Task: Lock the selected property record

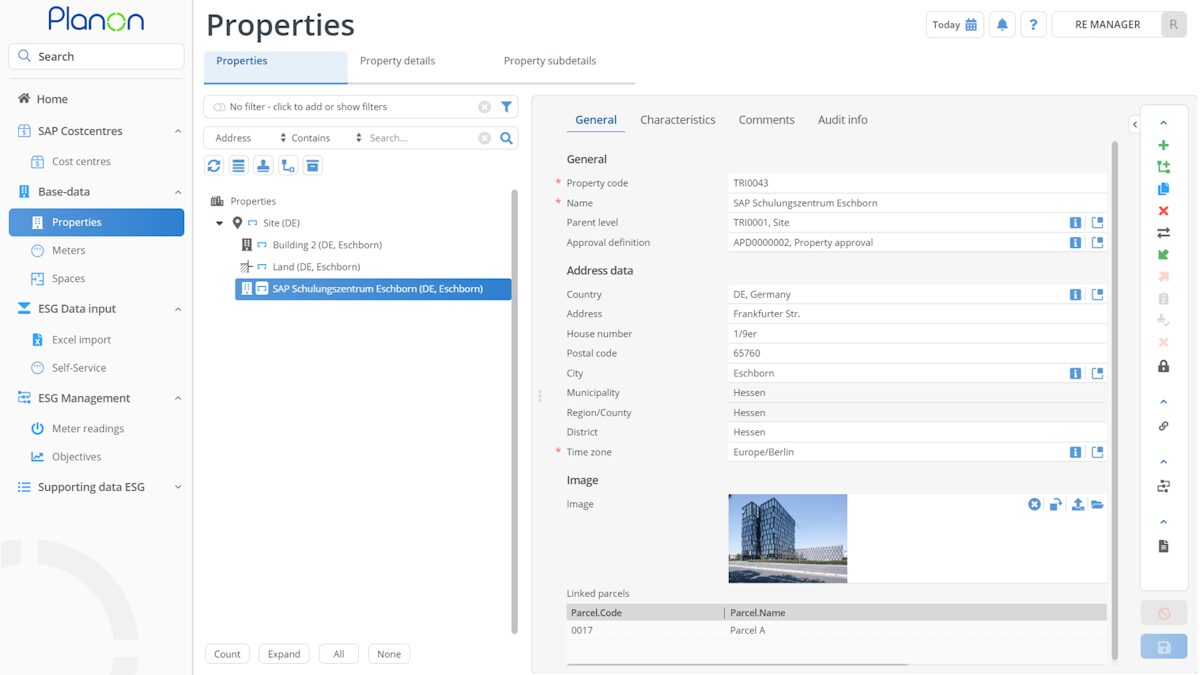Action: 1163,366
